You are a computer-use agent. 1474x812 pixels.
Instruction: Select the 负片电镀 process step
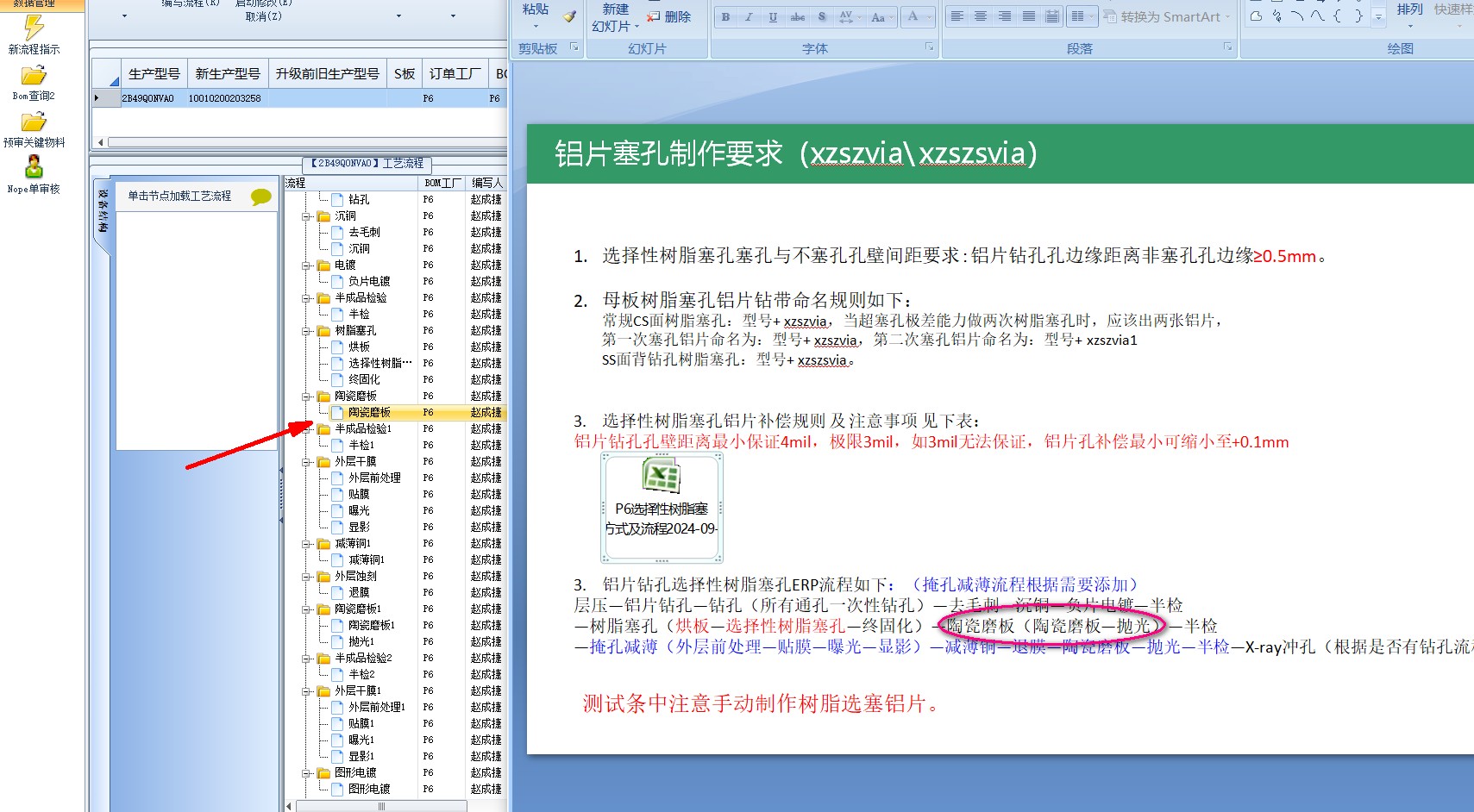click(369, 281)
